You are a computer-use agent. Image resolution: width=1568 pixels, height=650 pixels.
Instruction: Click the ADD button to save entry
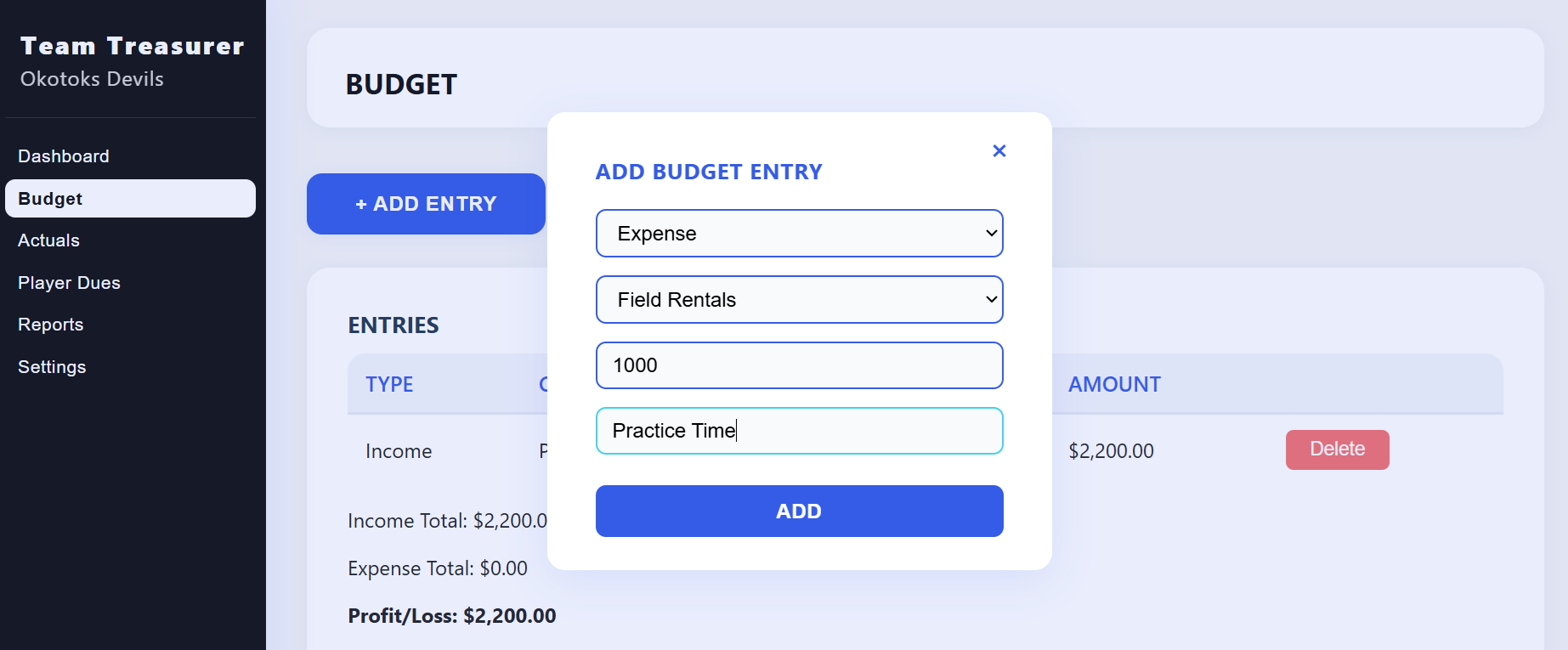point(799,511)
